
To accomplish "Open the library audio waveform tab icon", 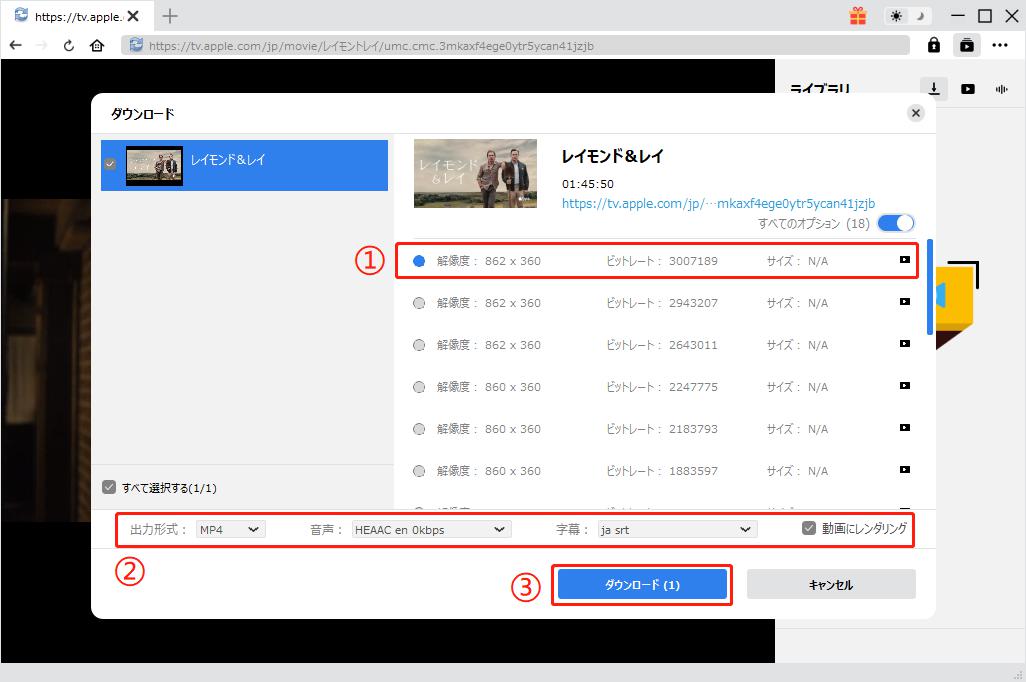I will 1002,89.
